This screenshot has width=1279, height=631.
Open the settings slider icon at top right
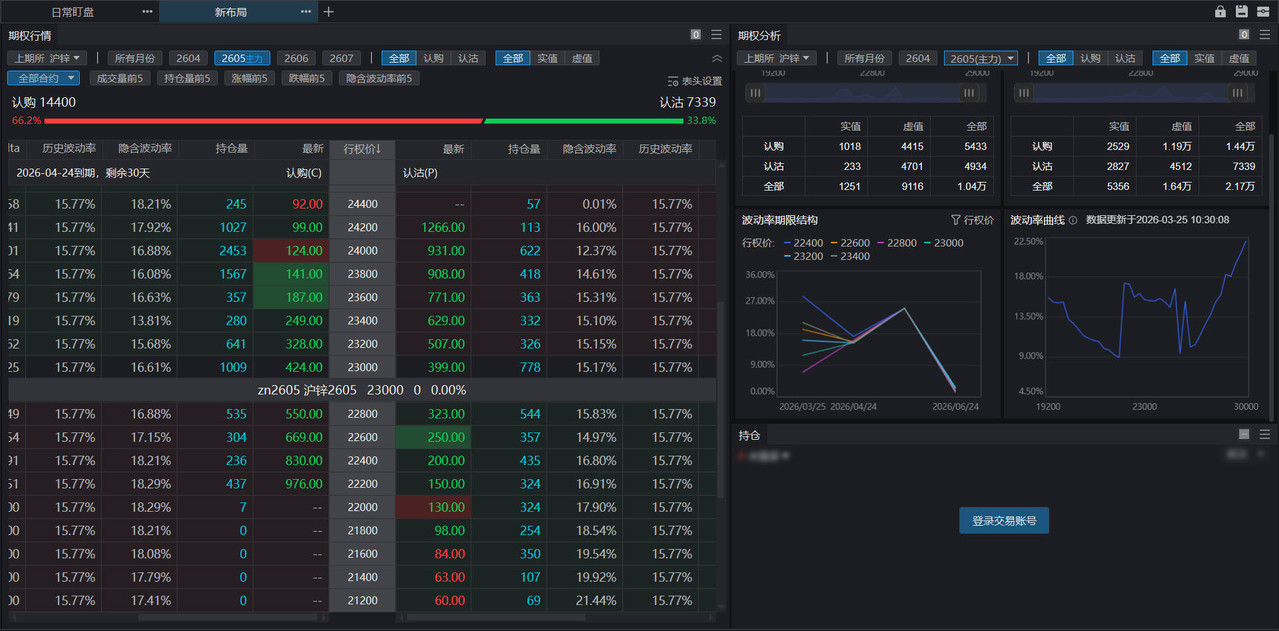point(1263,11)
